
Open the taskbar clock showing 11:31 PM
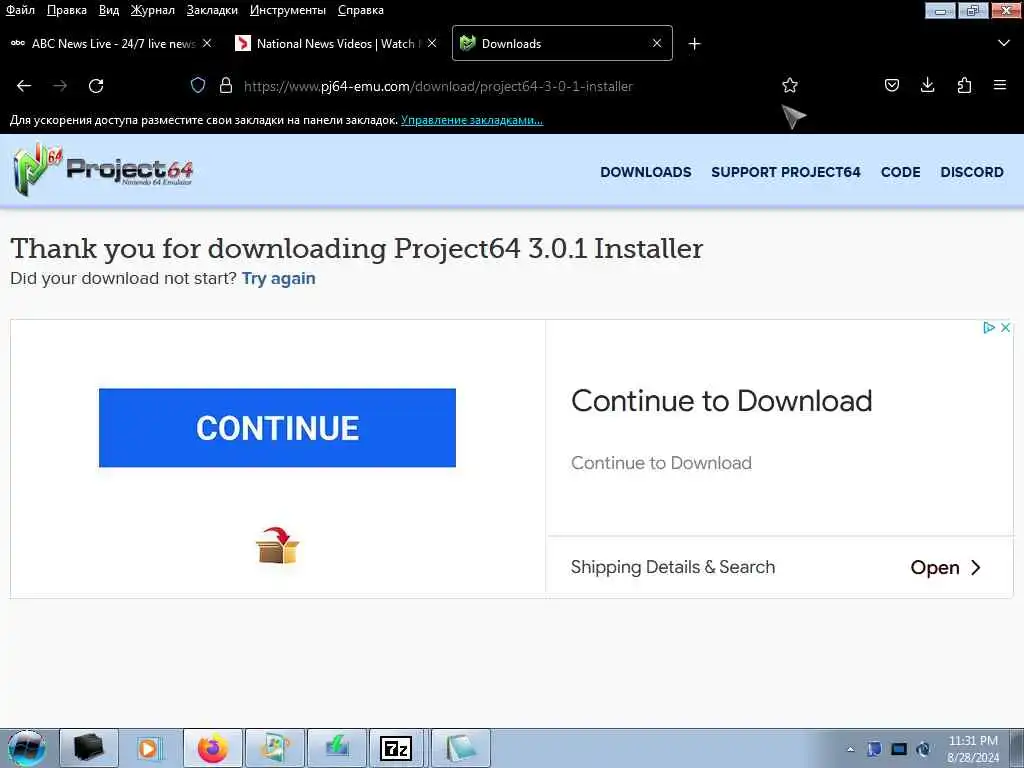coord(973,749)
